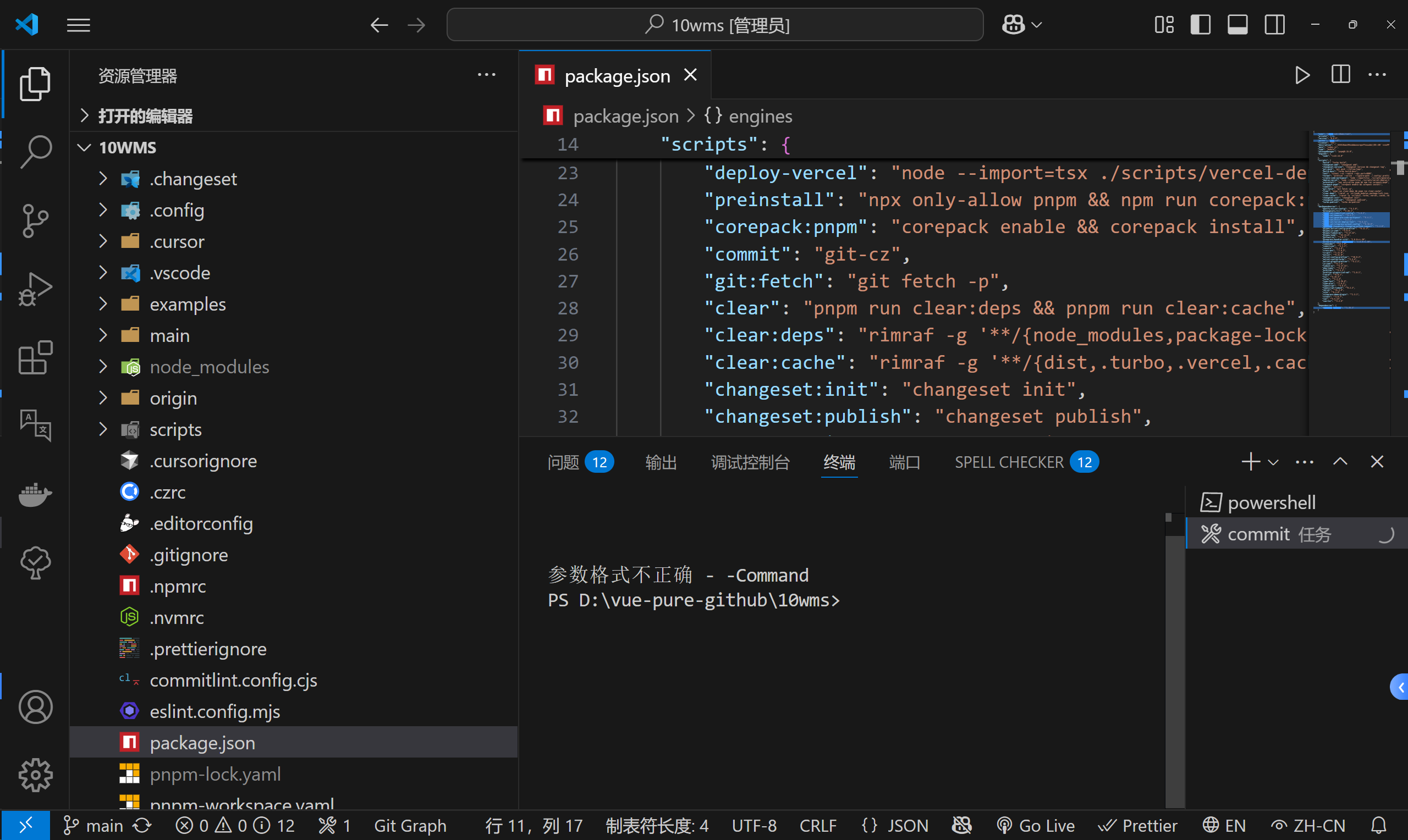Open the pnpm-lock.yaml file
Screen dimensions: 1408x840
tap(294, 774)
